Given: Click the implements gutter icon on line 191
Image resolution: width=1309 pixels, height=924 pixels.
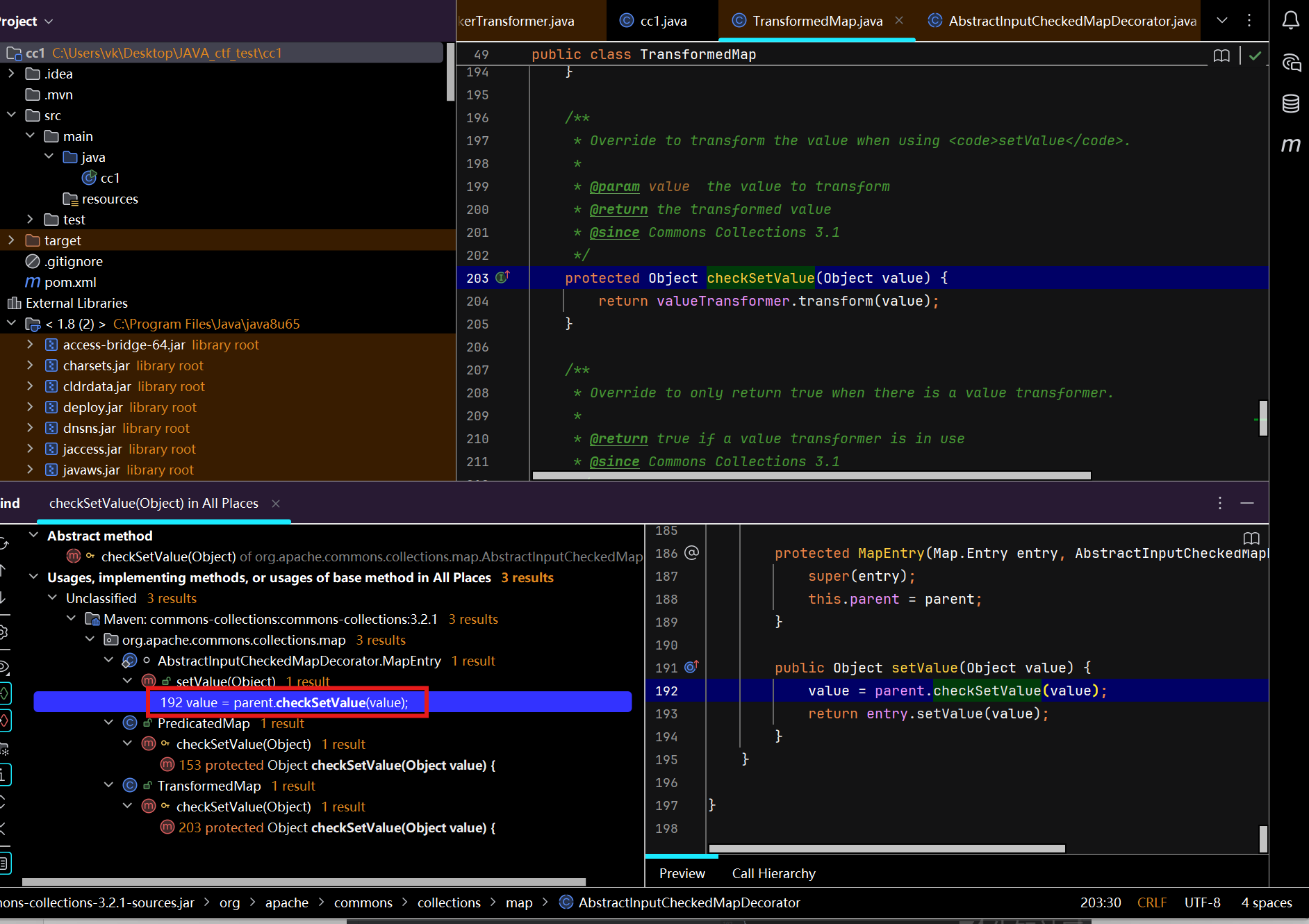Looking at the screenshot, I should click(x=691, y=667).
